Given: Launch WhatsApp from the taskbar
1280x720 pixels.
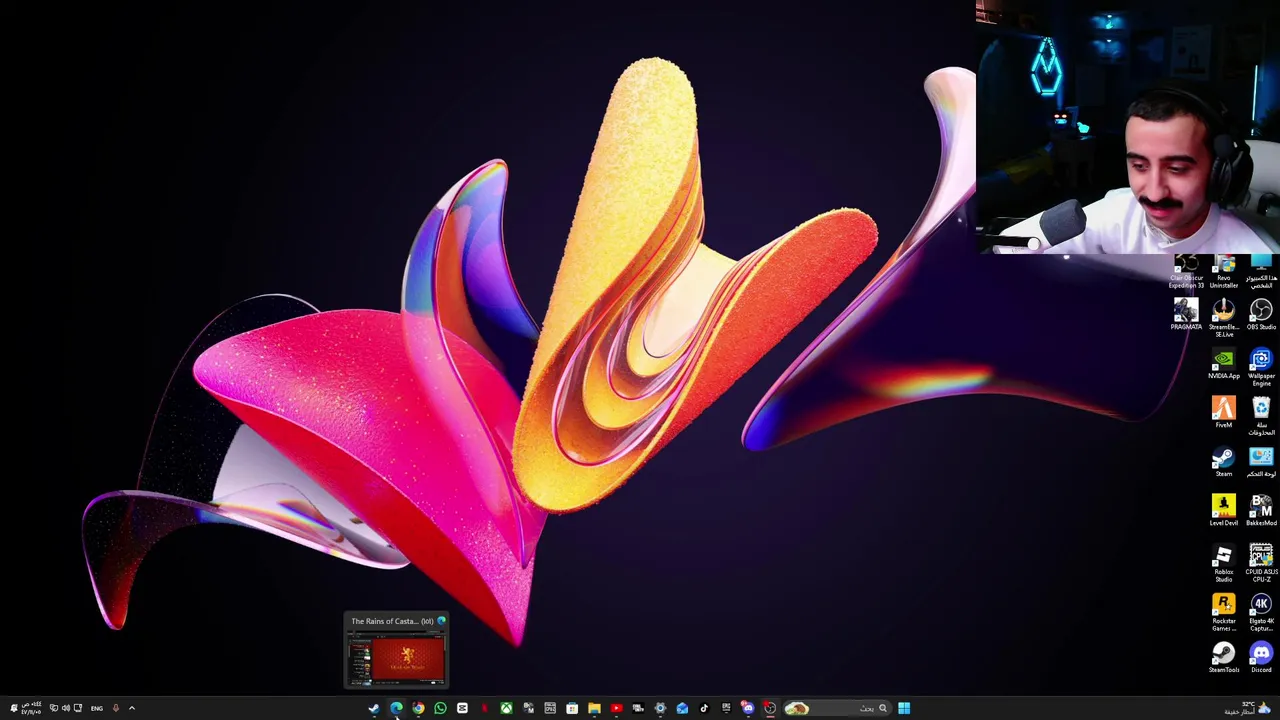Looking at the screenshot, I should click(440, 708).
